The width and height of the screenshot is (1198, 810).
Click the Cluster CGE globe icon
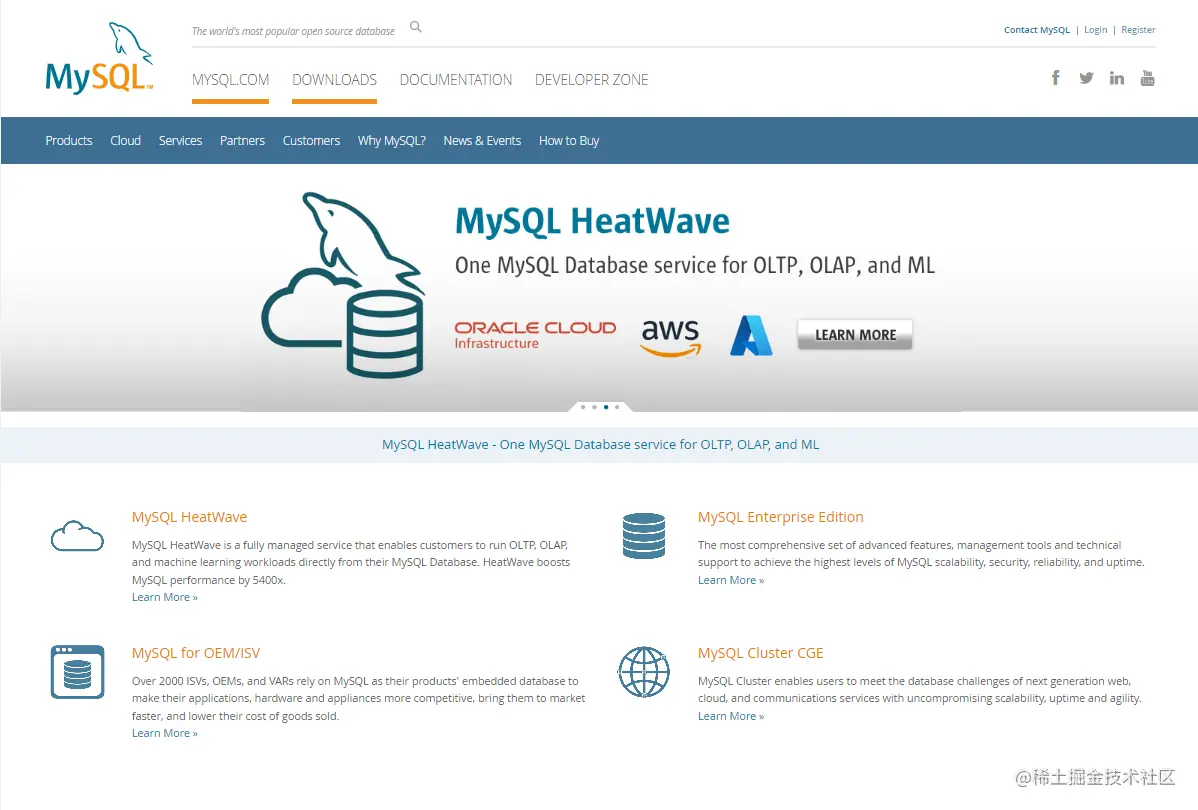coord(644,672)
